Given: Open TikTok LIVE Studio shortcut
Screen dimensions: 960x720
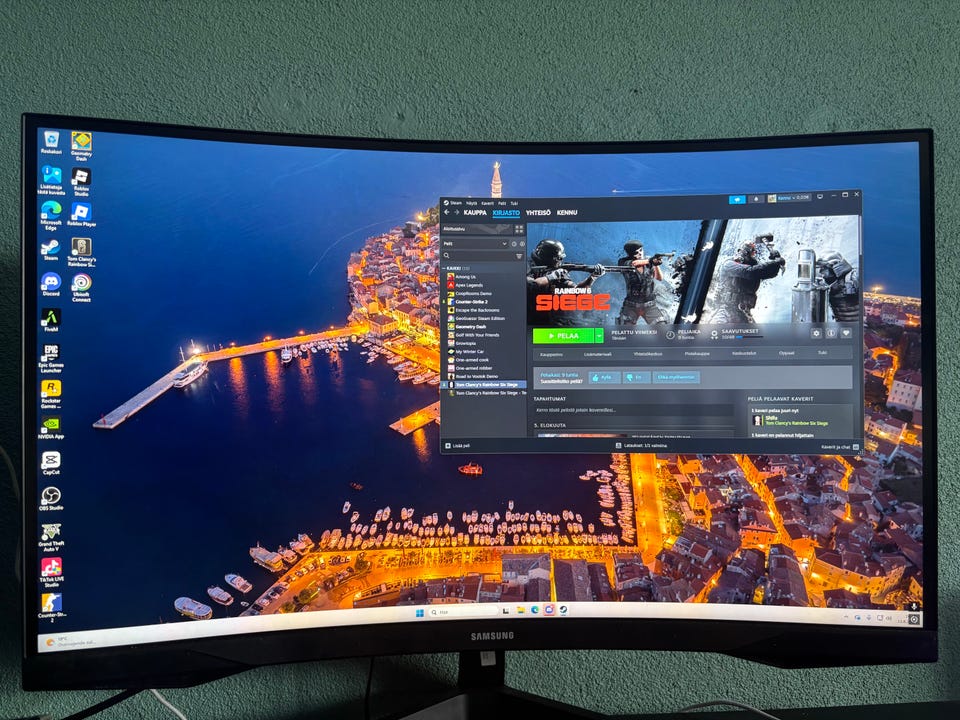Looking at the screenshot, I should point(51,572).
